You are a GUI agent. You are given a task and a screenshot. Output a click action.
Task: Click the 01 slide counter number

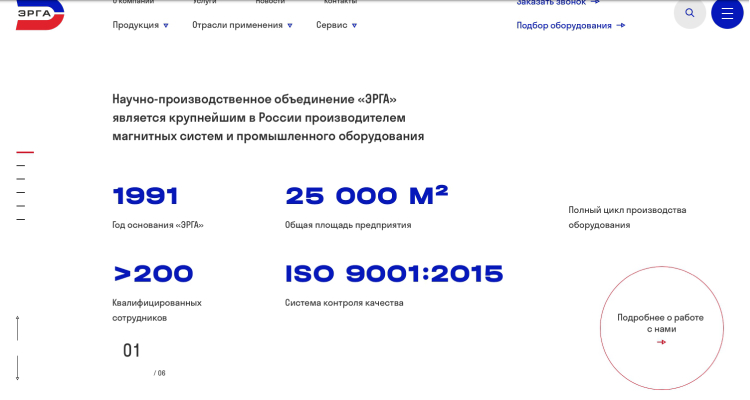coord(132,351)
